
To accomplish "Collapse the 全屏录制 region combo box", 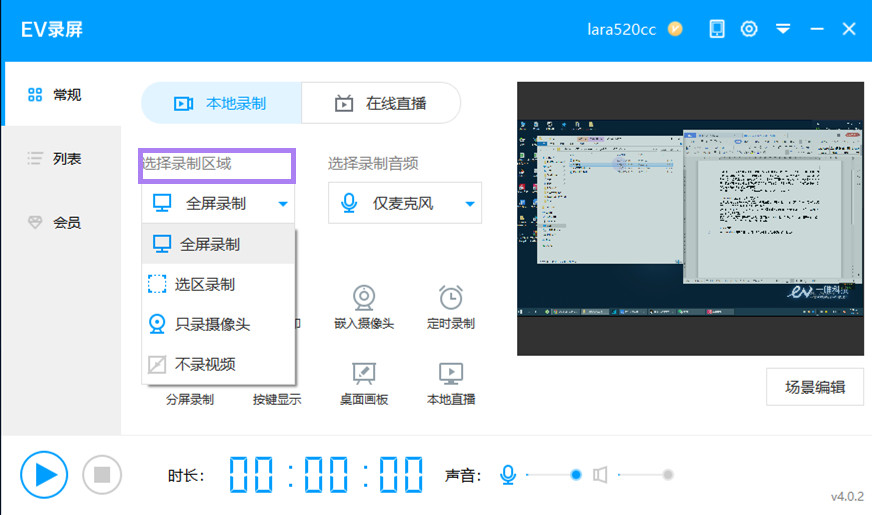I will (x=218, y=204).
